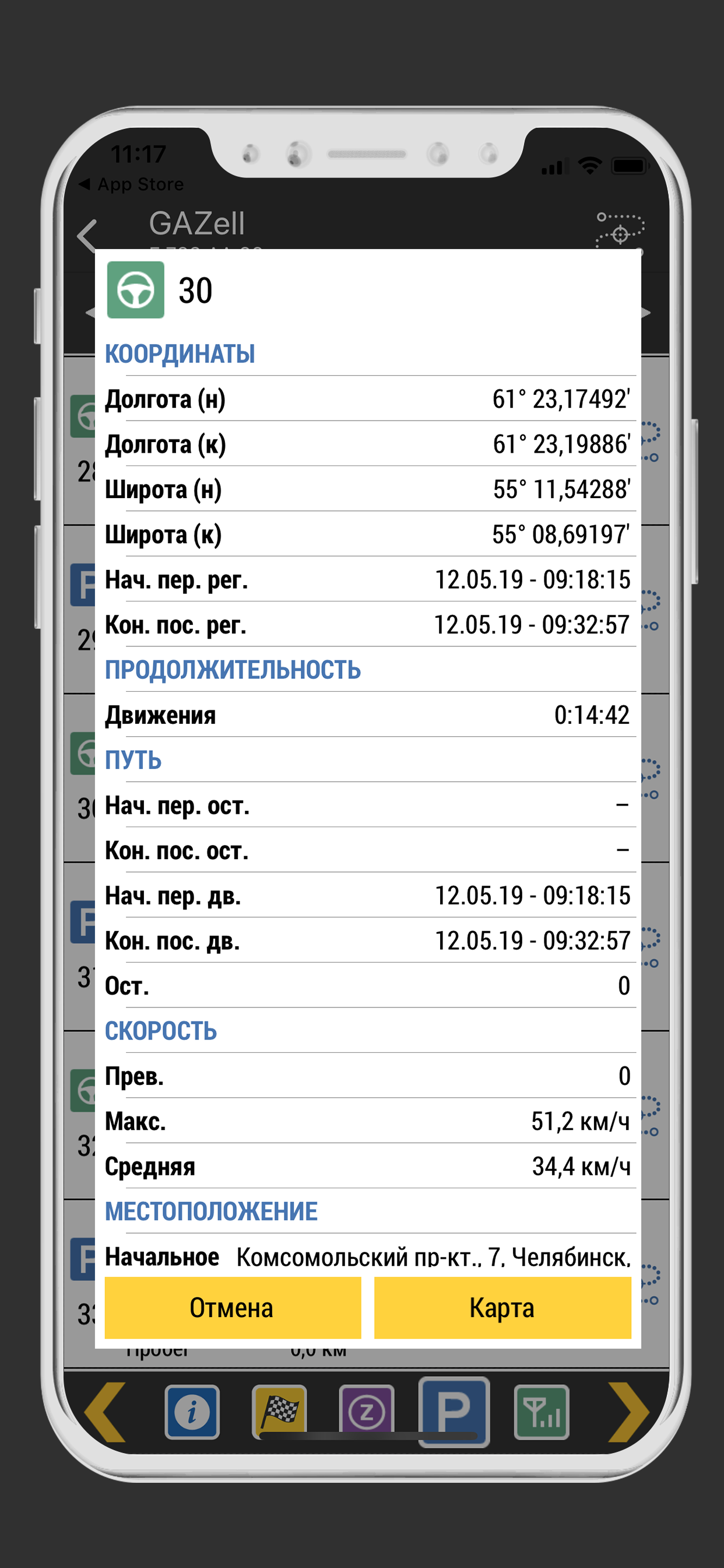Return to App Store via status bar
This screenshot has height=1568, width=724.
click(131, 184)
